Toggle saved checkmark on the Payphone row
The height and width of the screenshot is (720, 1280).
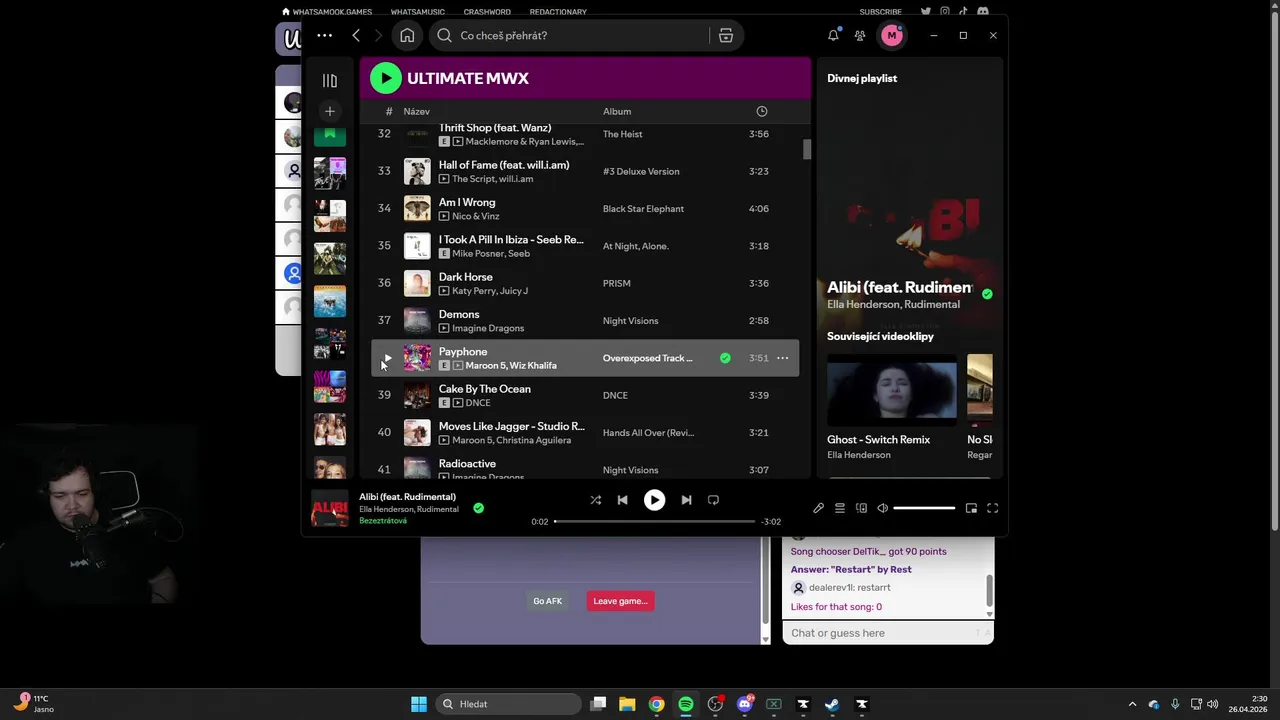click(725, 358)
